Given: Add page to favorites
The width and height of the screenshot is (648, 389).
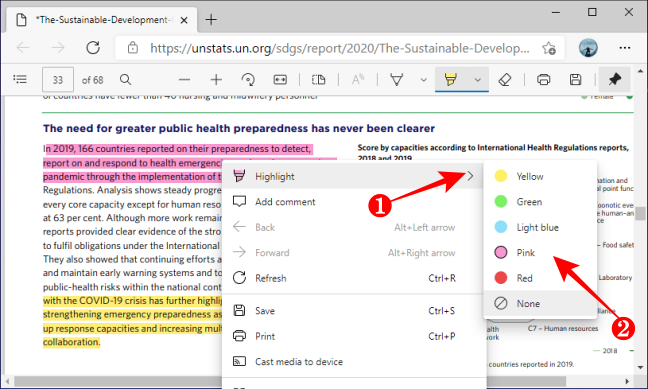Looking at the screenshot, I should 549,48.
